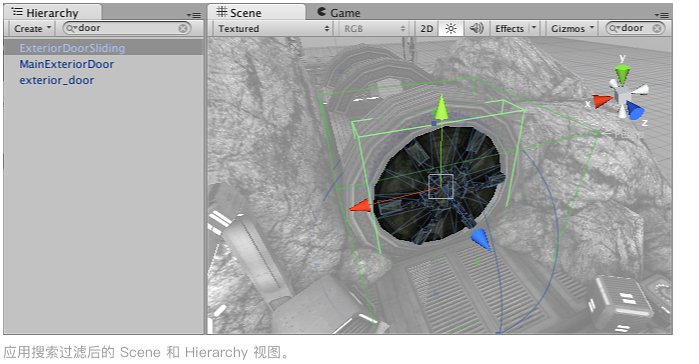Image resolution: width=699 pixels, height=364 pixels.
Task: Open the Textured draw mode dropdown
Action: (273, 29)
